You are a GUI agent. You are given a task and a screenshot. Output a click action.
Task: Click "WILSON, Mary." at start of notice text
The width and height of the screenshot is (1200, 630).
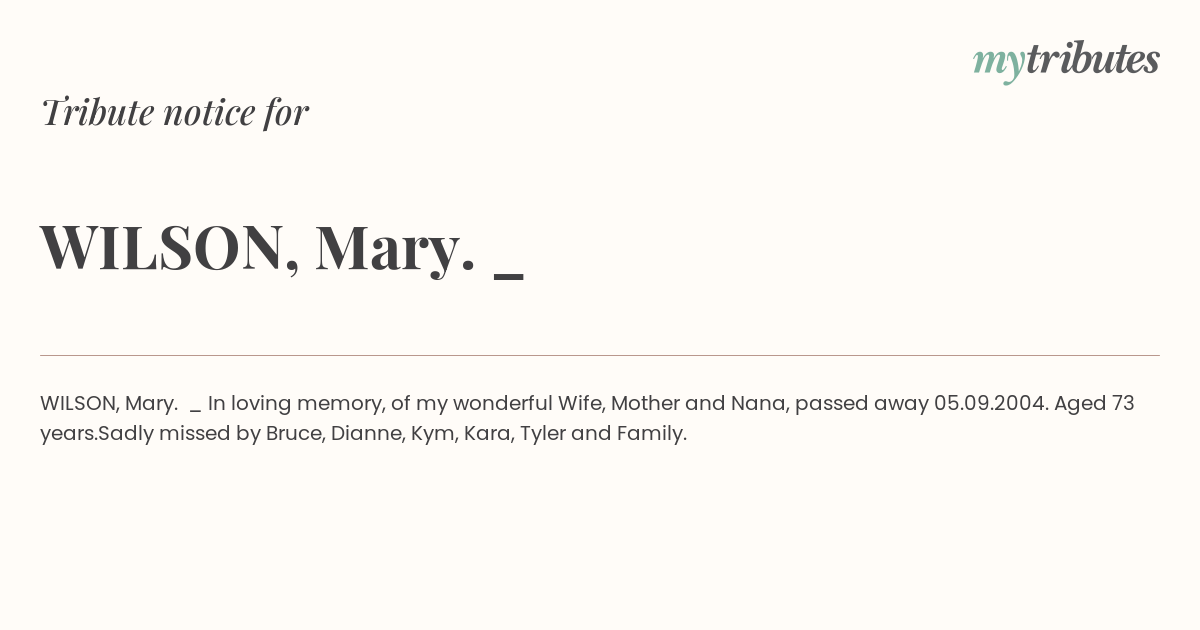point(109,404)
